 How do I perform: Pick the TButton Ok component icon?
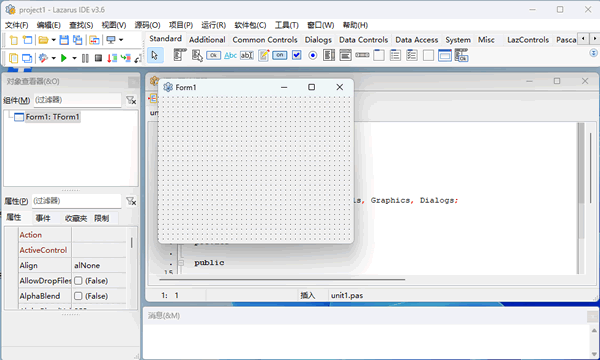(214, 55)
